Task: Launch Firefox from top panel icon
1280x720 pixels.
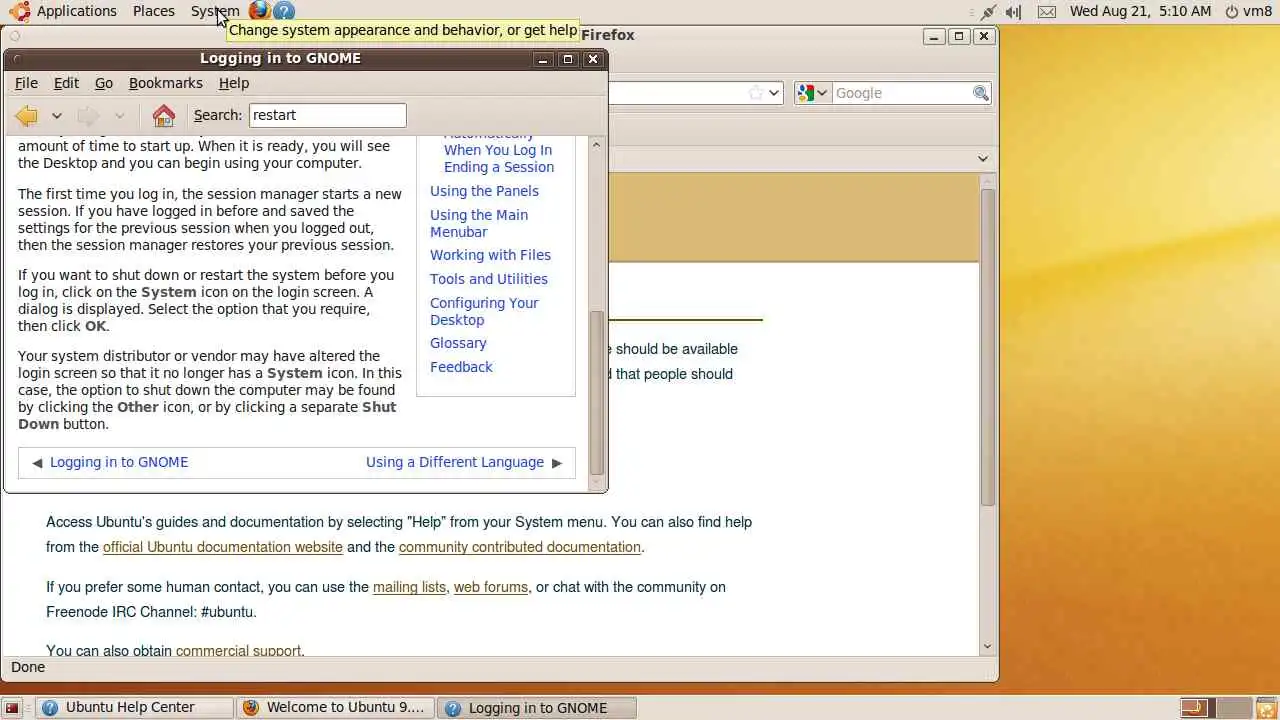Action: (260, 11)
